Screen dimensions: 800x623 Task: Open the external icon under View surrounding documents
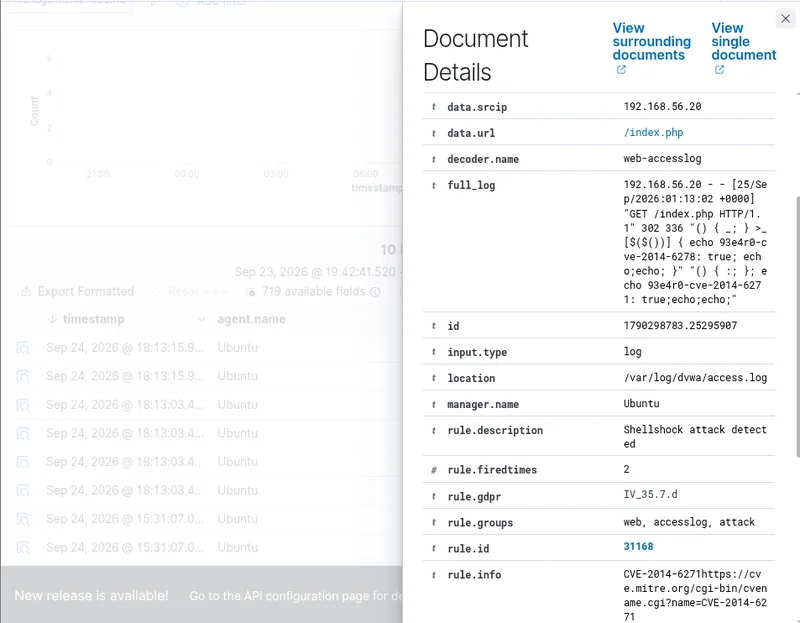621,69
